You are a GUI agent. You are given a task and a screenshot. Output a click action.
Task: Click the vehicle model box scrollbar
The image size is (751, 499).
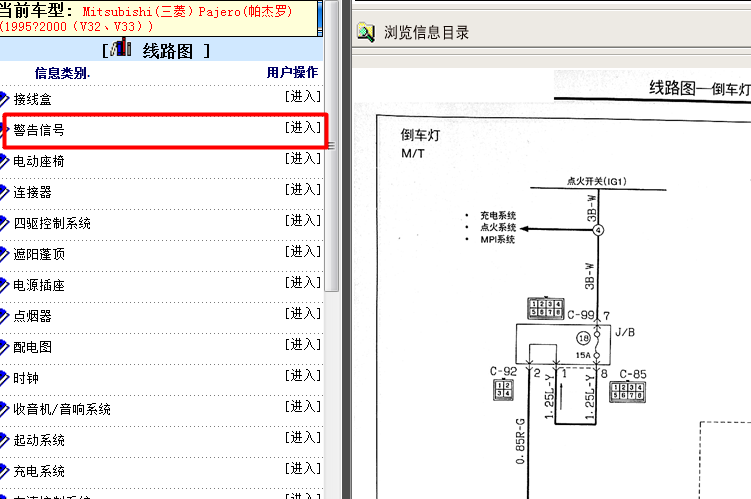(x=320, y=18)
